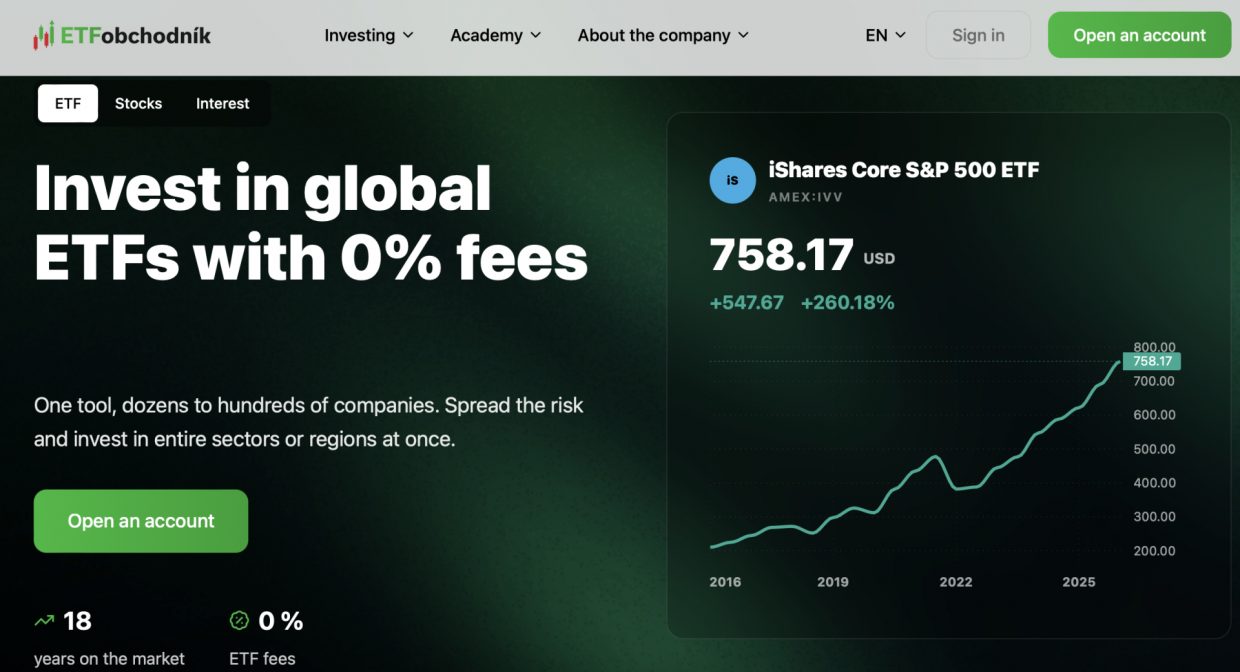Viewport: 1240px width, 672px height.
Task: Click the percent badge icon beside 0 %
Action: tap(239, 621)
